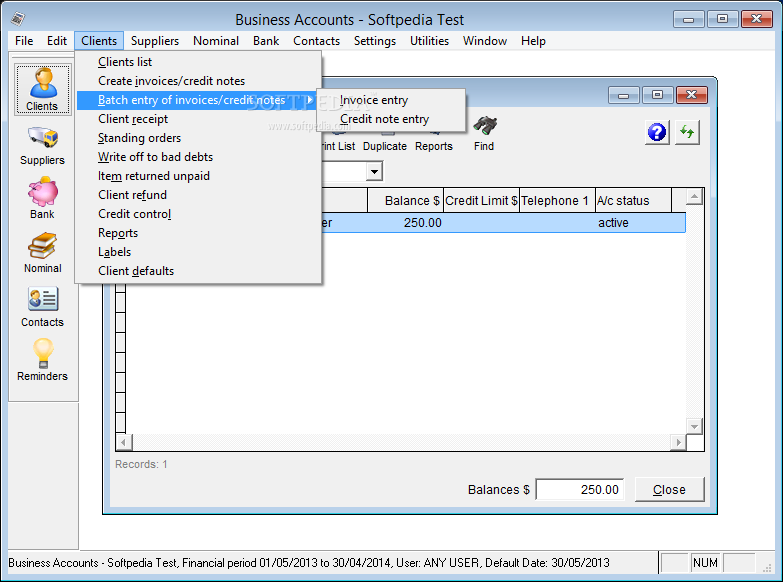Choose Client refund menu entry

tap(199, 195)
